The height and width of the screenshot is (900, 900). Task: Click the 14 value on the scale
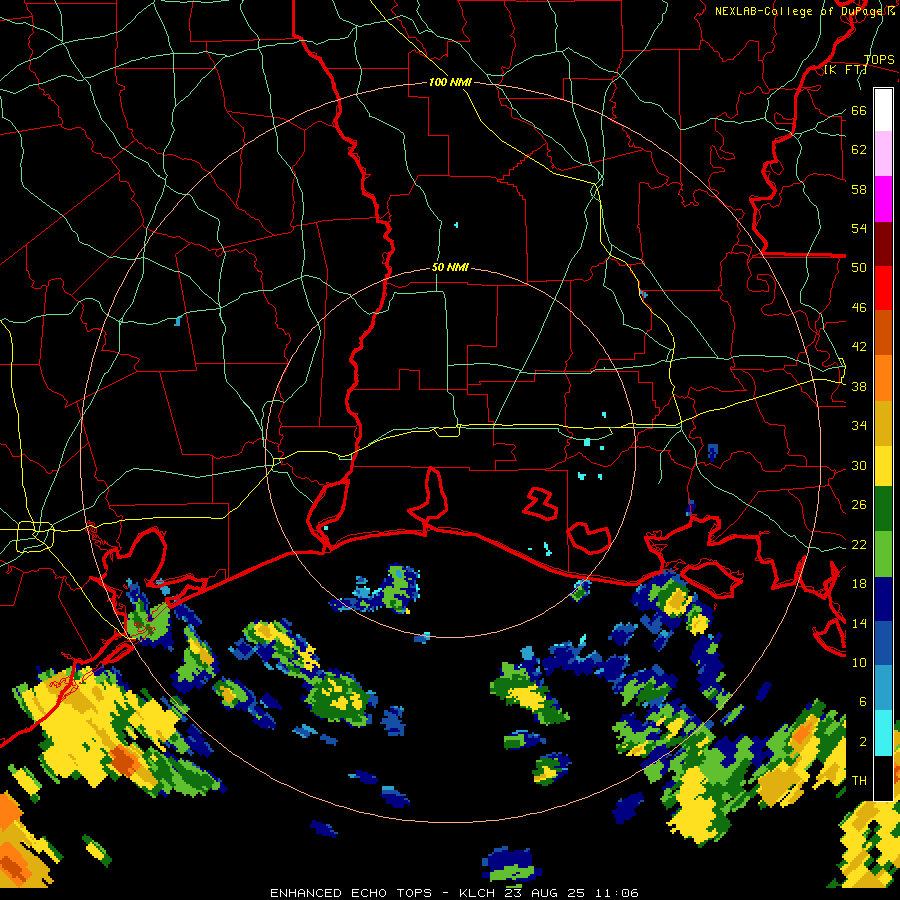pos(859,623)
